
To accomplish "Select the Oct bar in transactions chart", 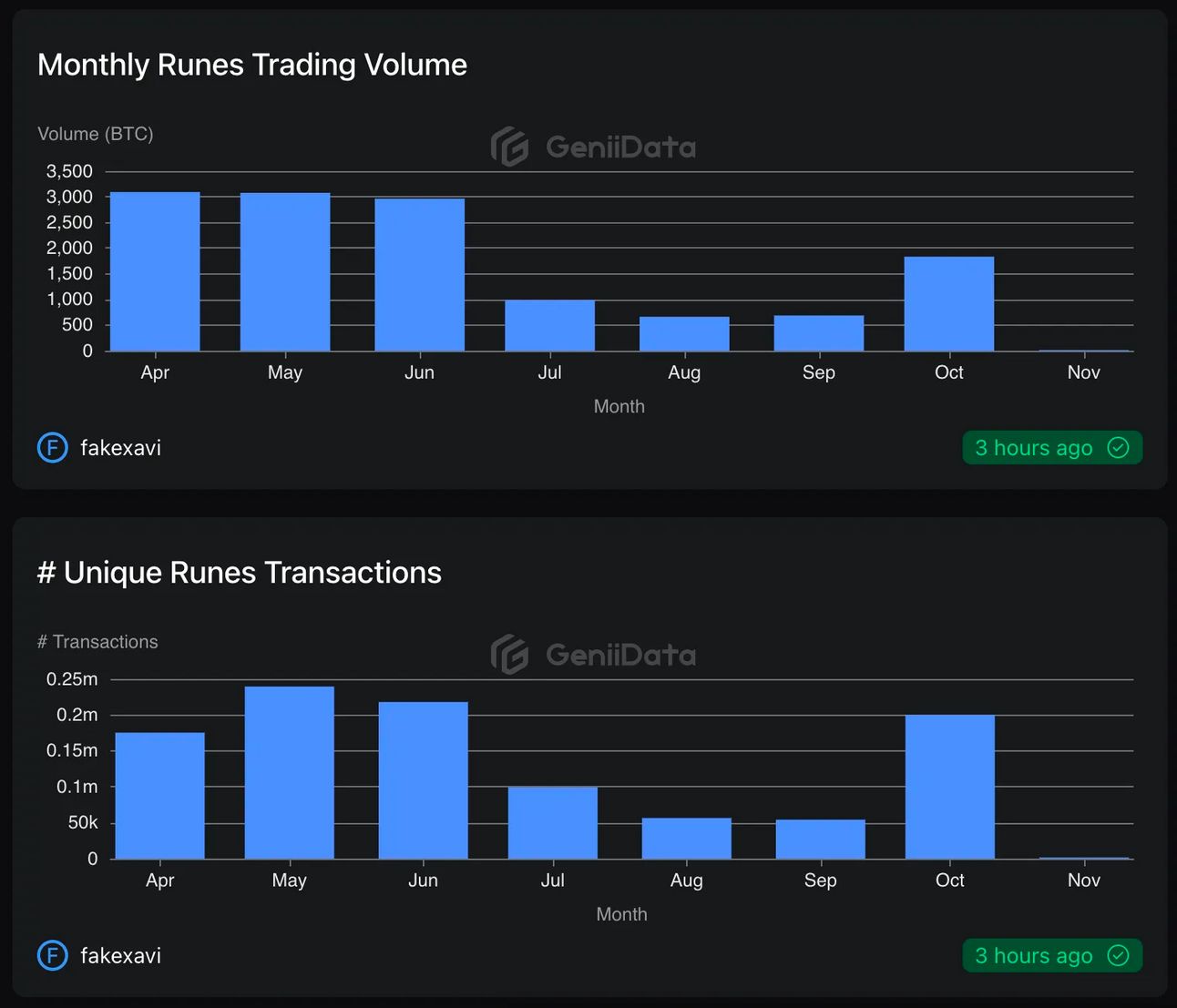I will coord(950,787).
